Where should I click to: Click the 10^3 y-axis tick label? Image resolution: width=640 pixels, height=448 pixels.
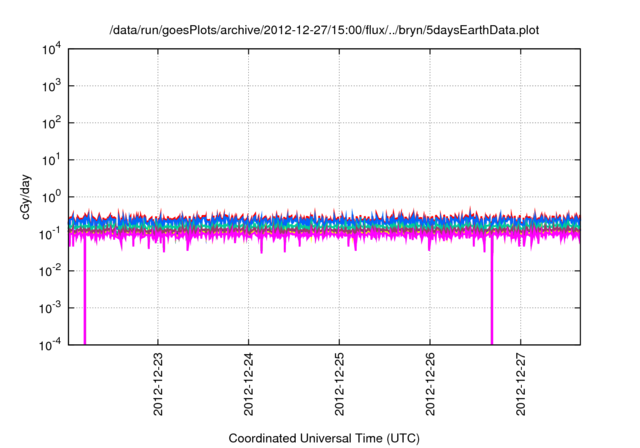[x=52, y=86]
